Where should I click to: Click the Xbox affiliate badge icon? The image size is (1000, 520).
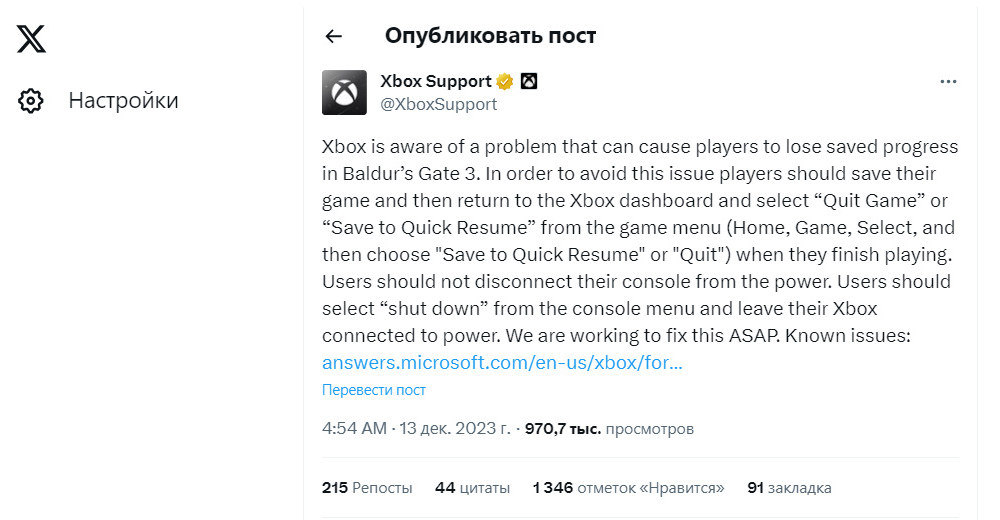pos(529,81)
